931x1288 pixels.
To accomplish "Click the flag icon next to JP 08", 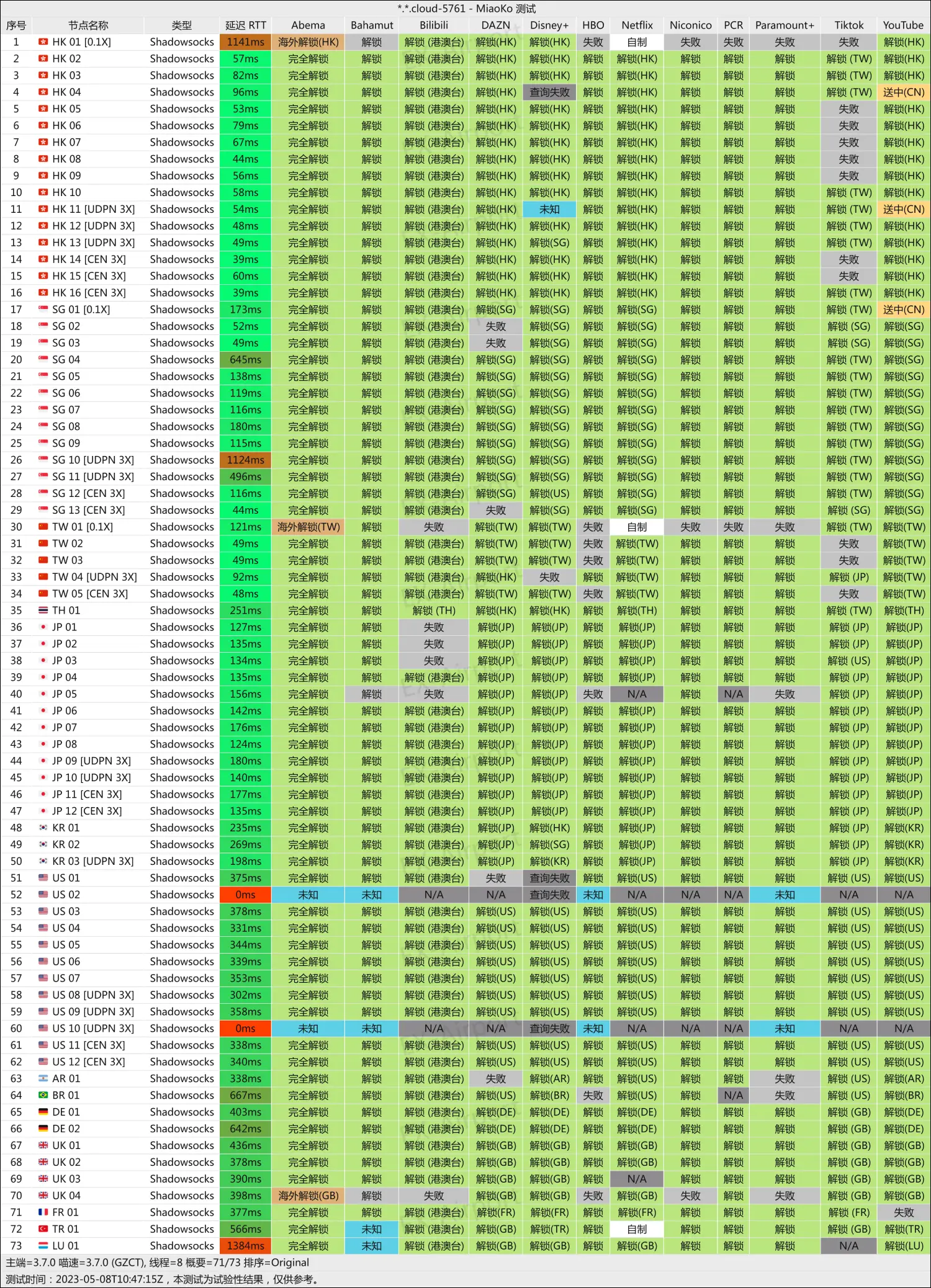I will (43, 744).
